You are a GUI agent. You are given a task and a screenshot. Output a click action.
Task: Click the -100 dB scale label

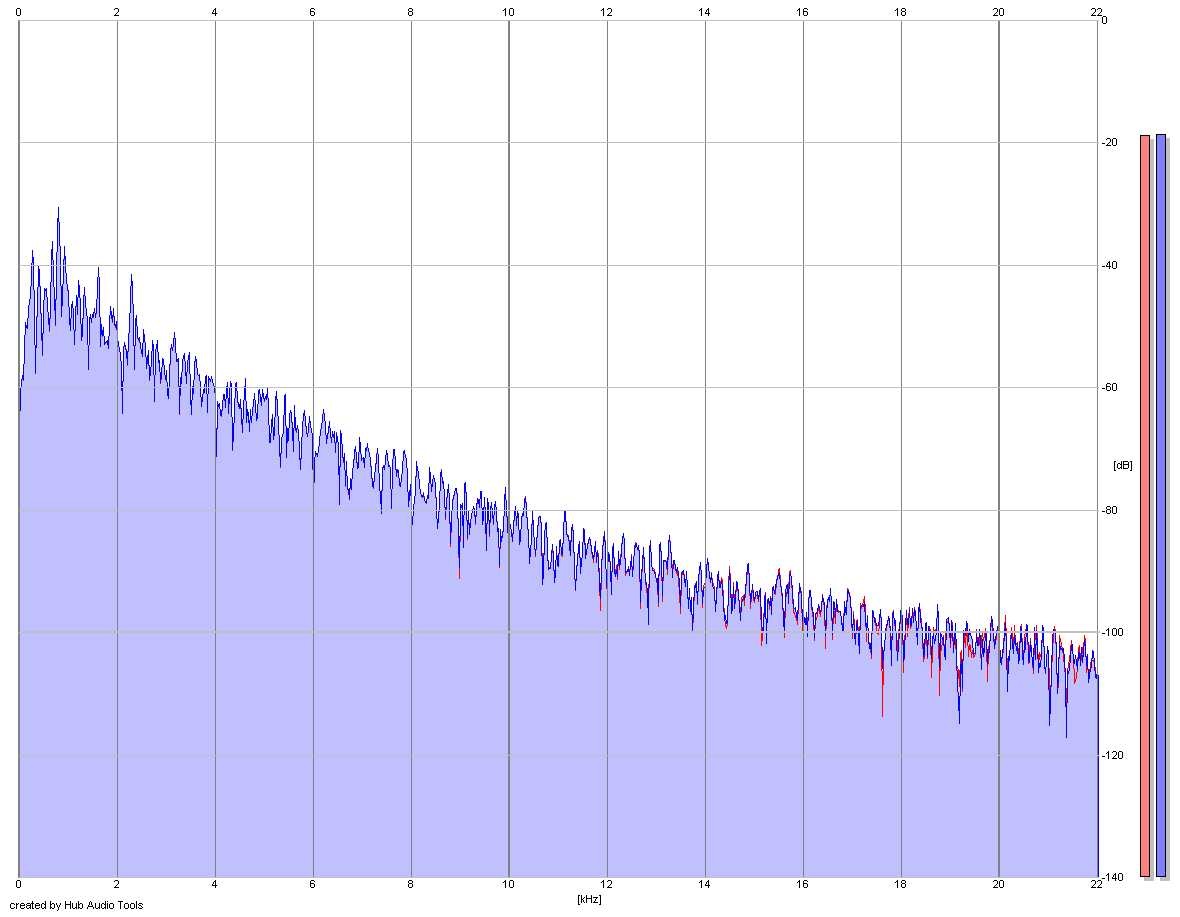pyautogui.click(x=1112, y=633)
